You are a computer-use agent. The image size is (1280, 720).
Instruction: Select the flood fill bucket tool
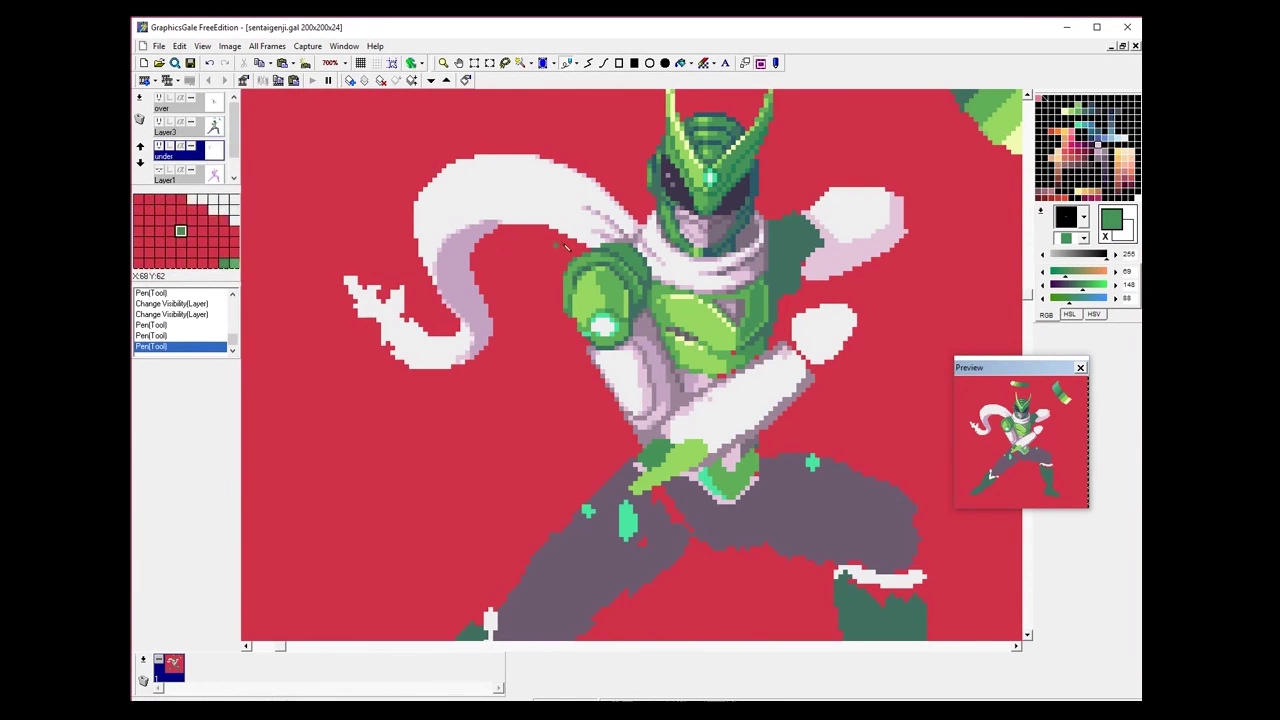coord(680,63)
